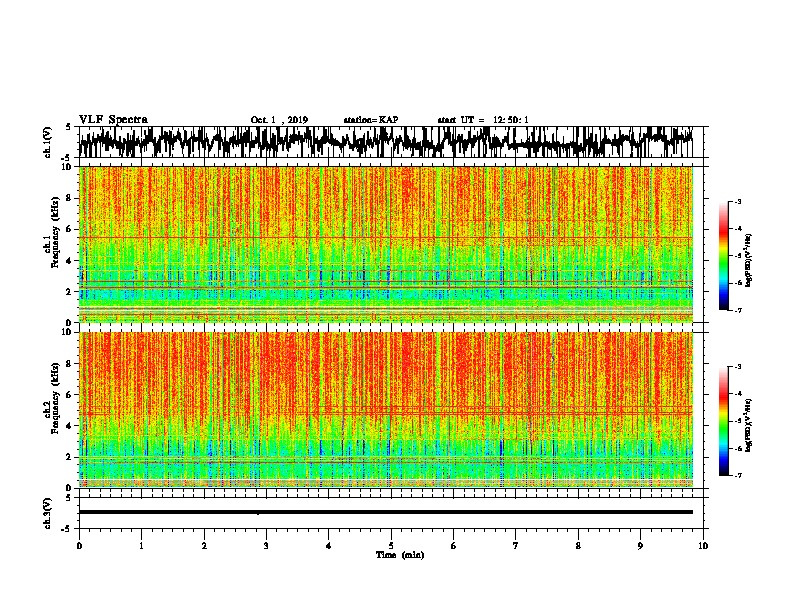Click the "Oct. 1 , 2019" date label
The width and height of the screenshot is (792, 612).
(x=279, y=120)
